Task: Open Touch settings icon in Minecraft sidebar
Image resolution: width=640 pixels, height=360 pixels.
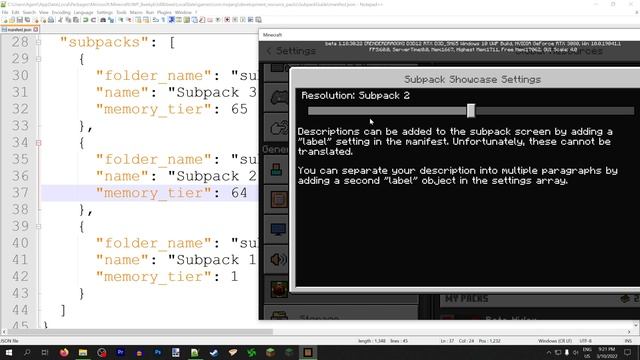Action: pos(279,128)
